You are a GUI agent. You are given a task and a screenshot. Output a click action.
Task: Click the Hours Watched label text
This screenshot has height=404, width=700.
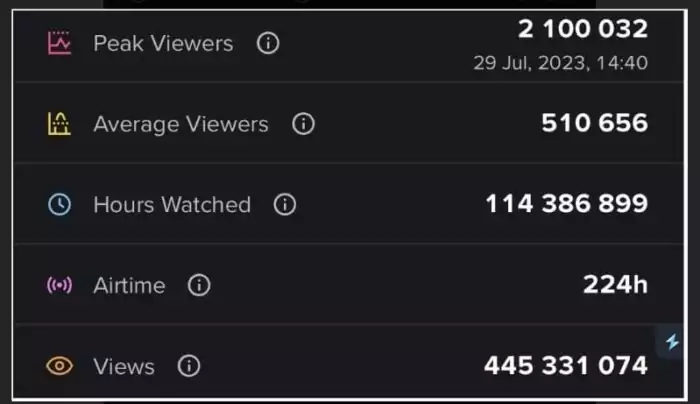(172, 204)
